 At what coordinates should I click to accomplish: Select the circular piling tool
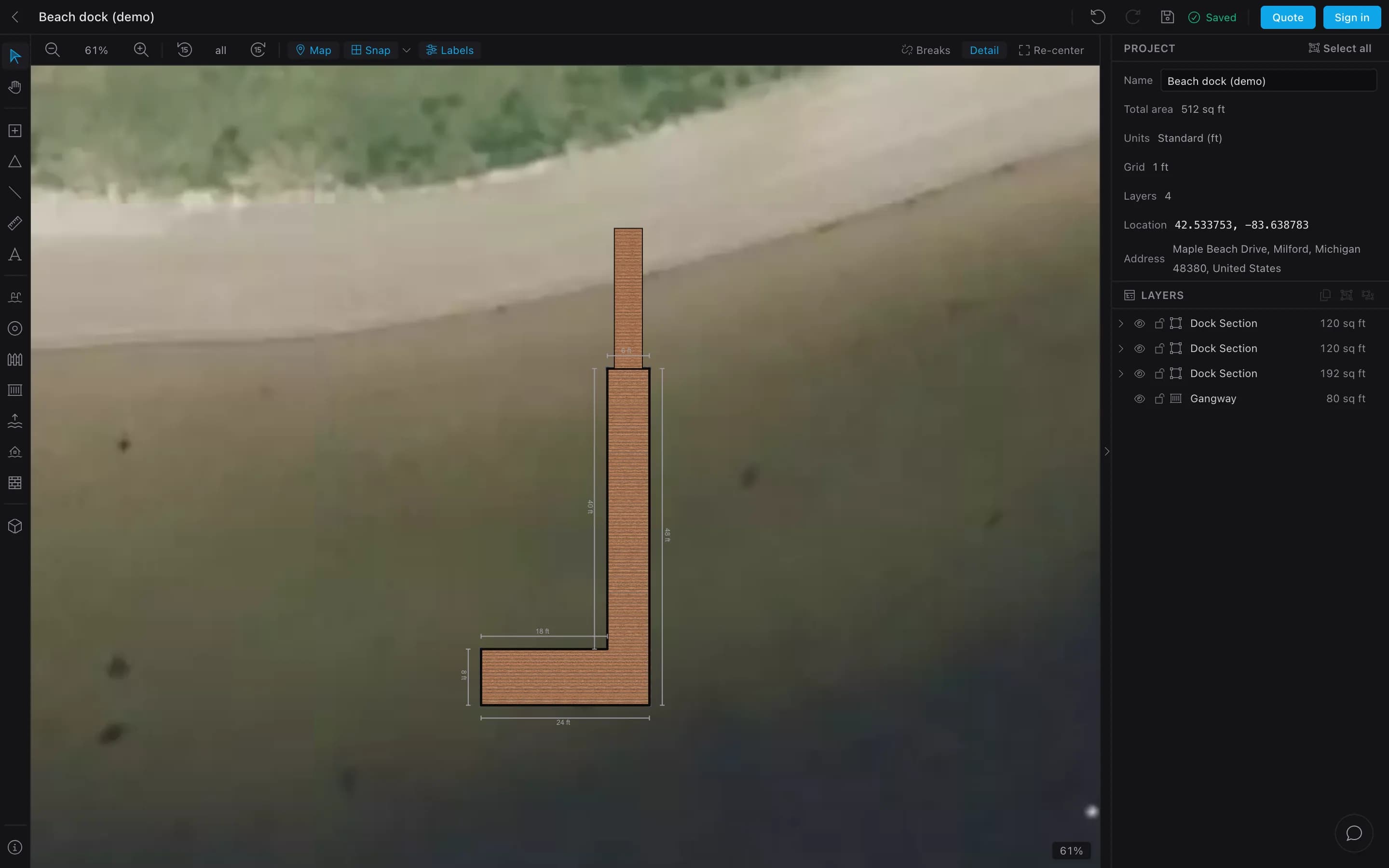(15, 328)
